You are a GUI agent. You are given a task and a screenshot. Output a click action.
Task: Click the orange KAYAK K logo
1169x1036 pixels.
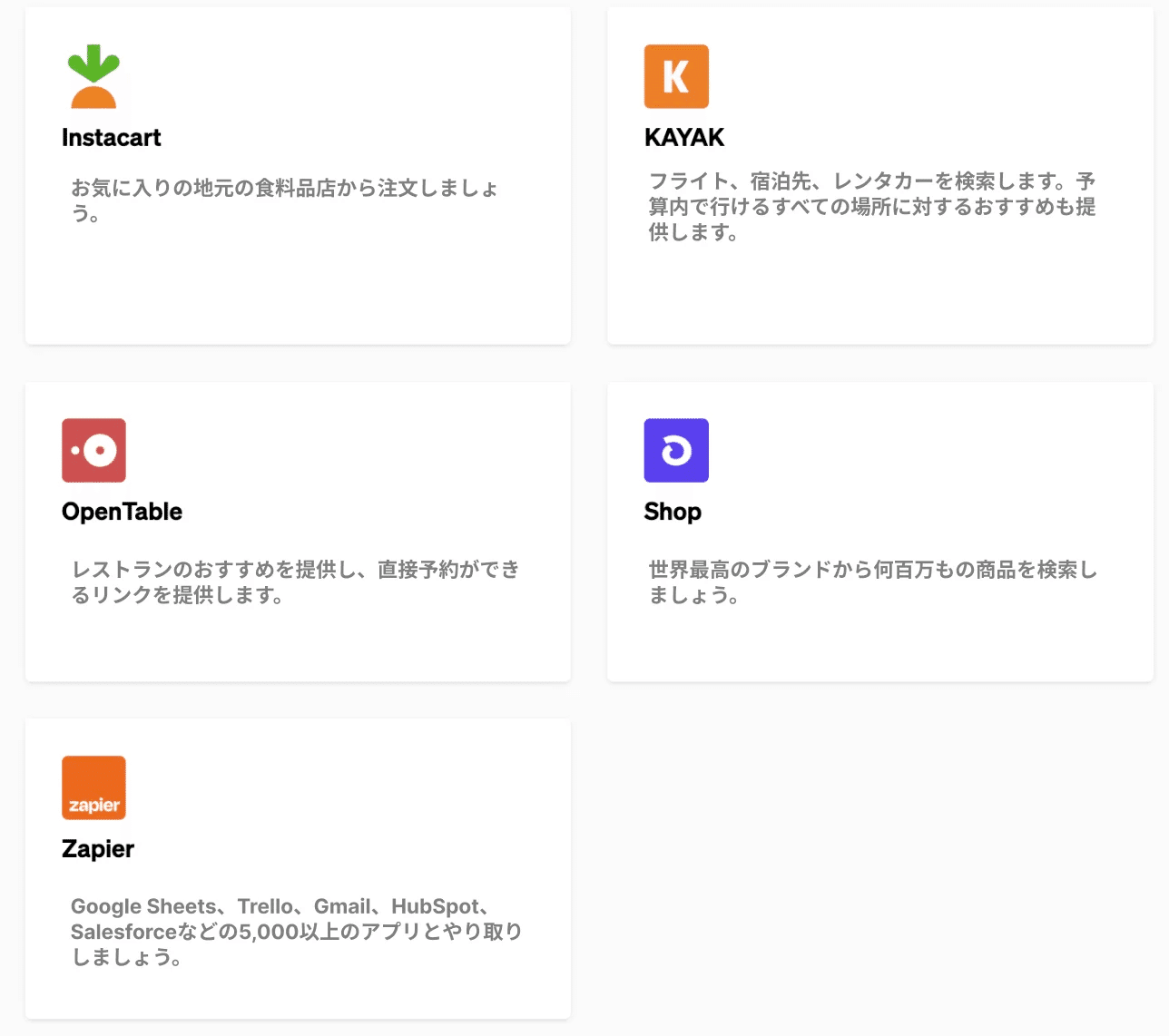[x=676, y=76]
